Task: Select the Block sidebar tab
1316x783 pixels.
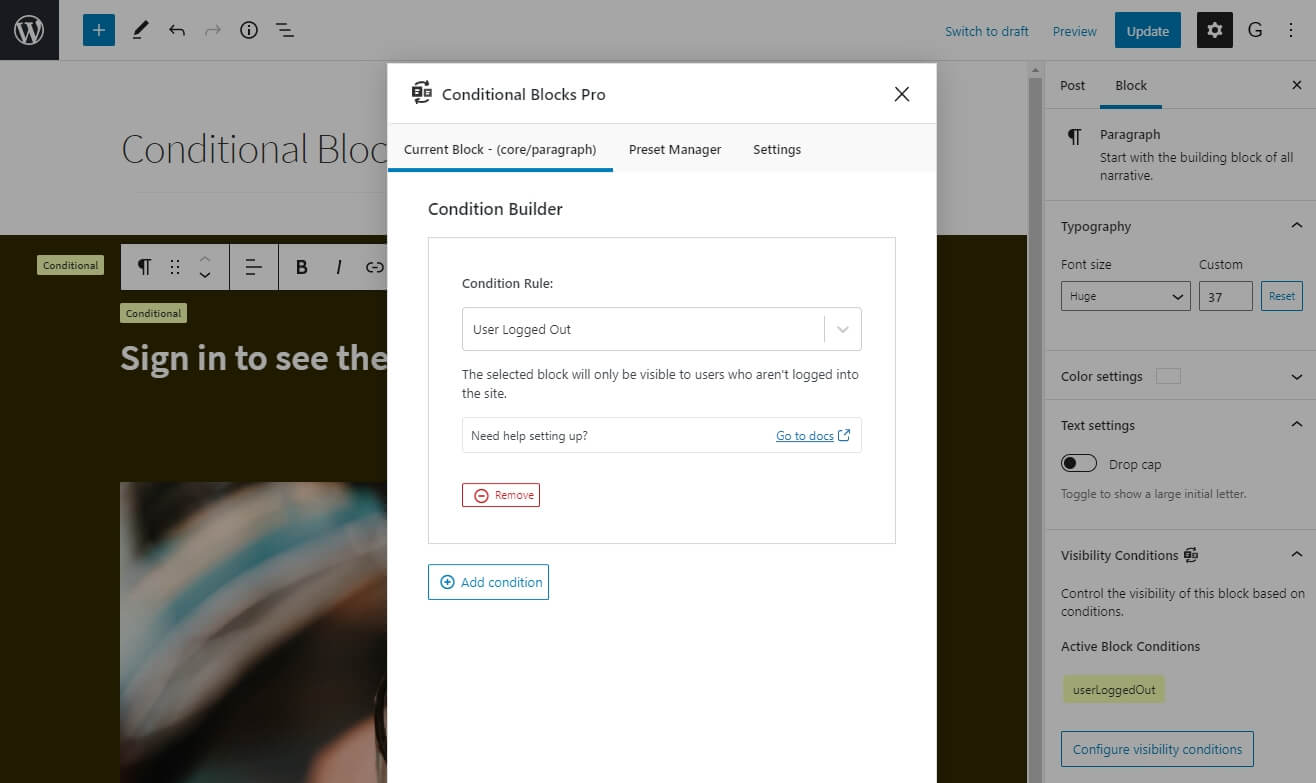Action: [x=1131, y=85]
